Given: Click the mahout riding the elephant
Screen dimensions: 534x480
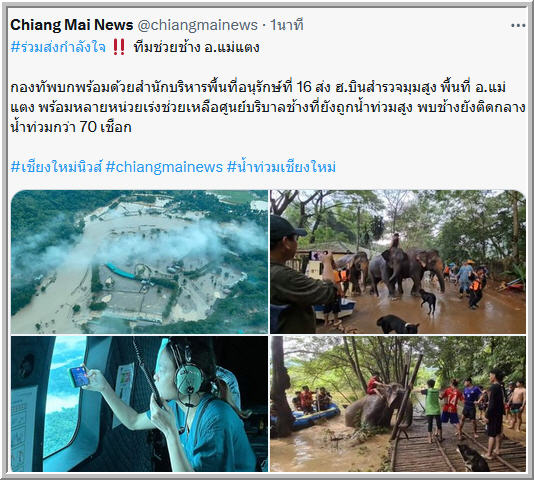Looking at the screenshot, I should tap(395, 242).
